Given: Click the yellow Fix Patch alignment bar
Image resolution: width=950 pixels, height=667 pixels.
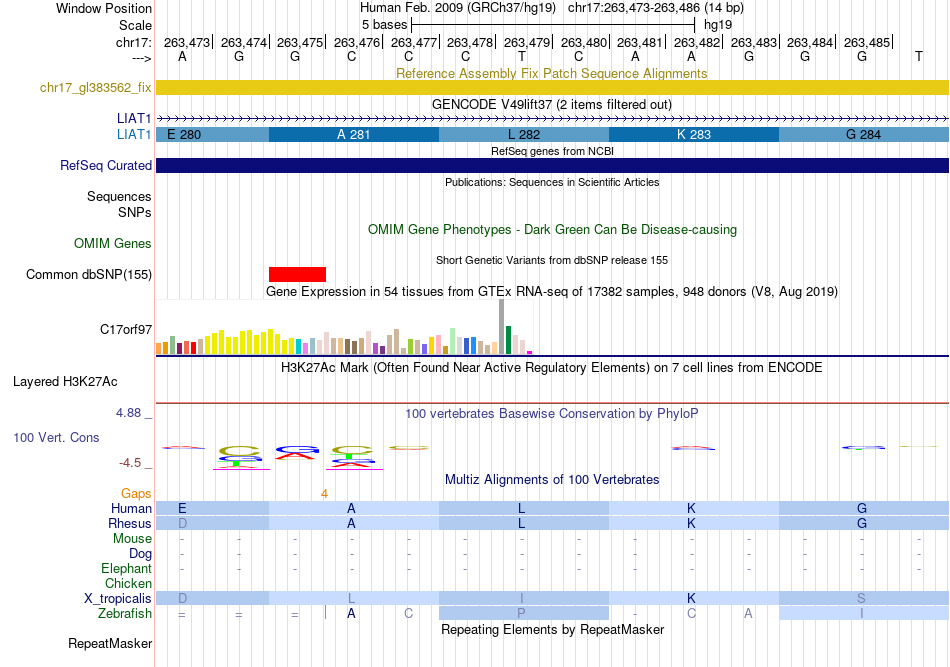Looking at the screenshot, I should pyautogui.click(x=552, y=88).
